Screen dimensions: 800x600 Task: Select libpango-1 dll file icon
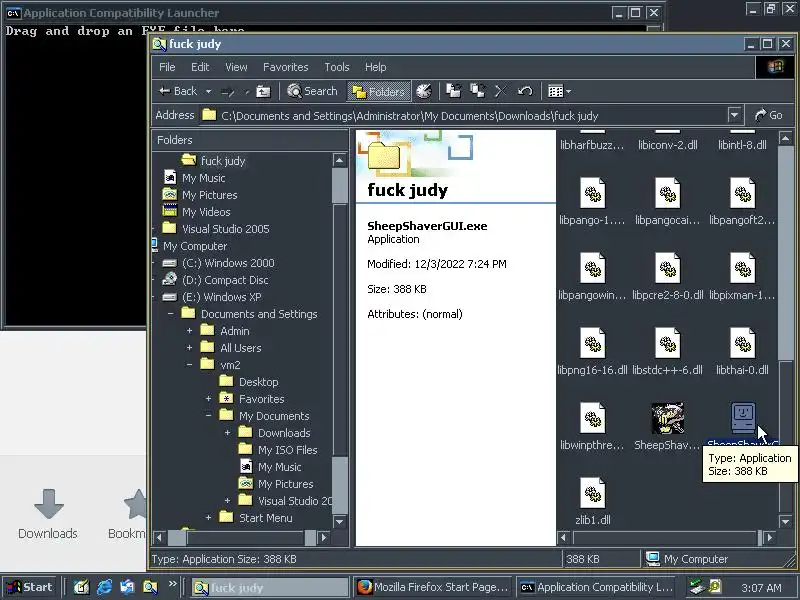click(x=592, y=193)
